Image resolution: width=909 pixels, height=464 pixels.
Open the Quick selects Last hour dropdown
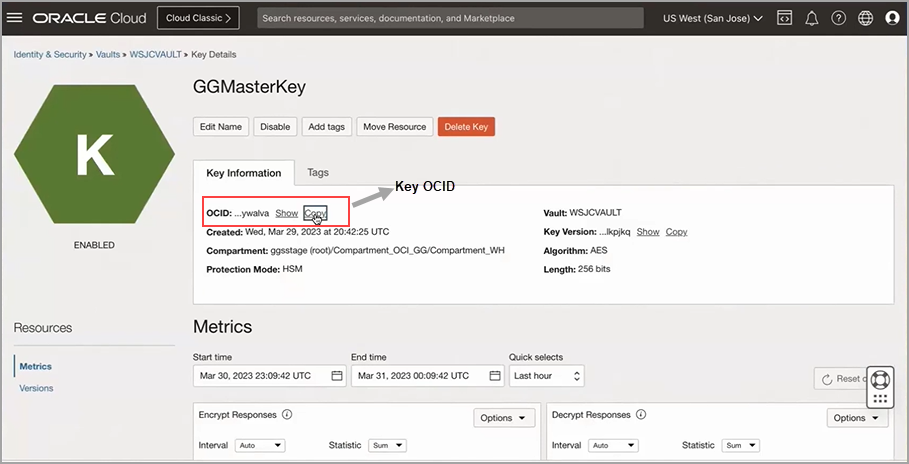[547, 376]
